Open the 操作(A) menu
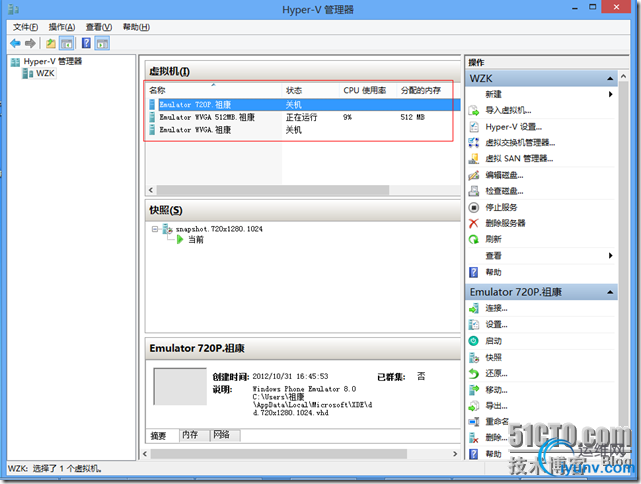The image size is (641, 484). pyautogui.click(x=62, y=27)
